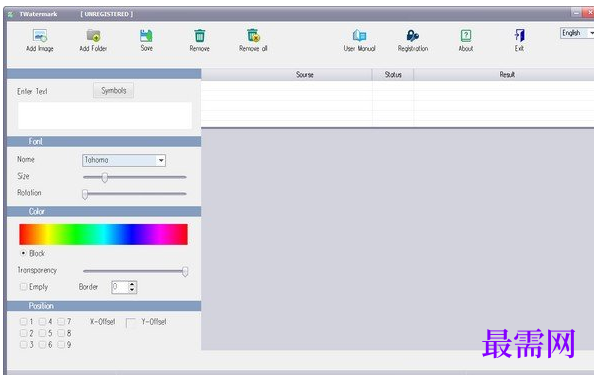Image resolution: width=594 pixels, height=375 pixels.
Task: Click the Symbols button
Action: pos(113,91)
